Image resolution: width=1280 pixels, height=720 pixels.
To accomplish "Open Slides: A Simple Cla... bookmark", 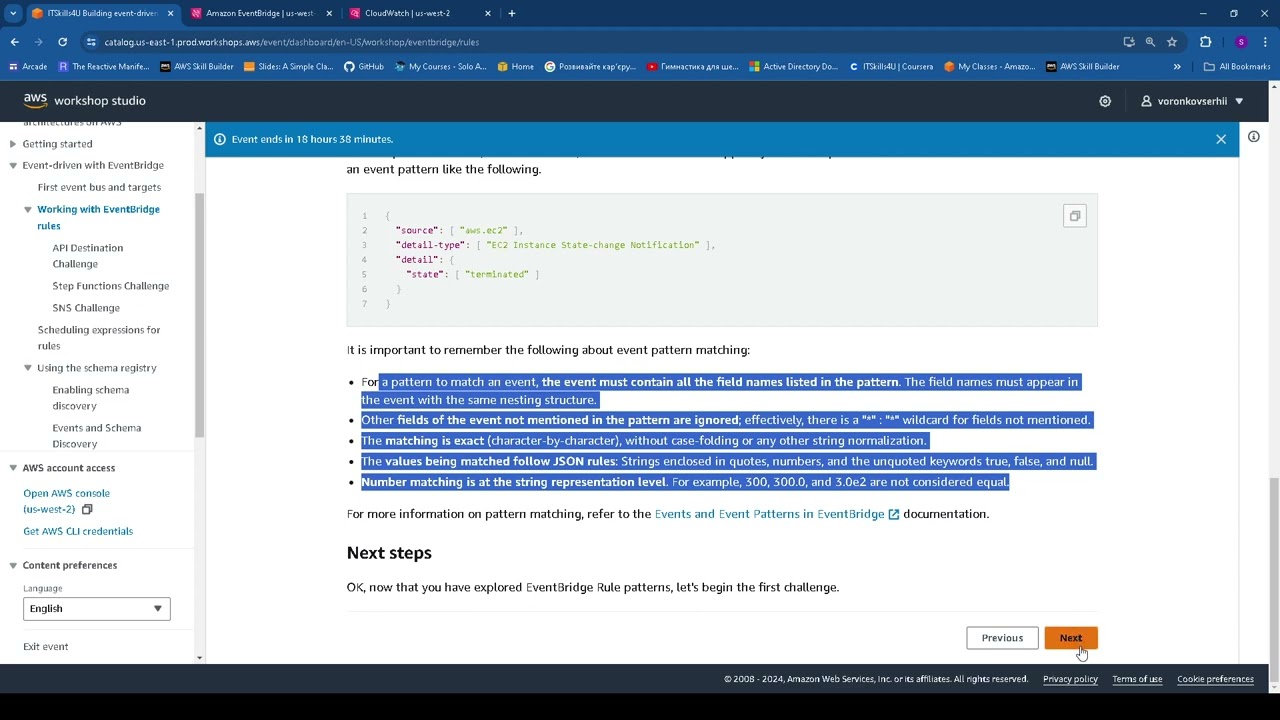I will point(288,67).
